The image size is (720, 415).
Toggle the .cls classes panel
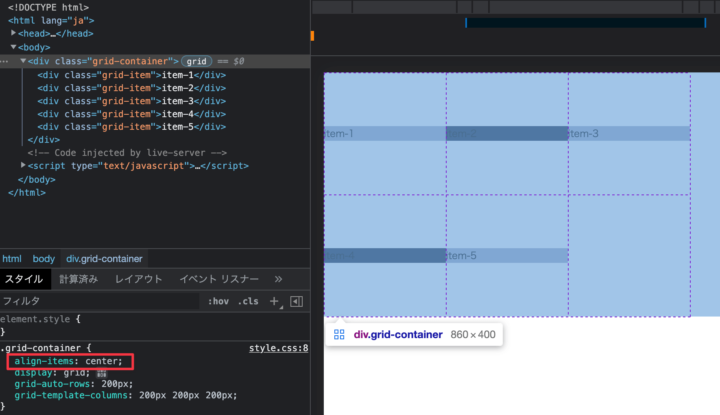(248, 302)
